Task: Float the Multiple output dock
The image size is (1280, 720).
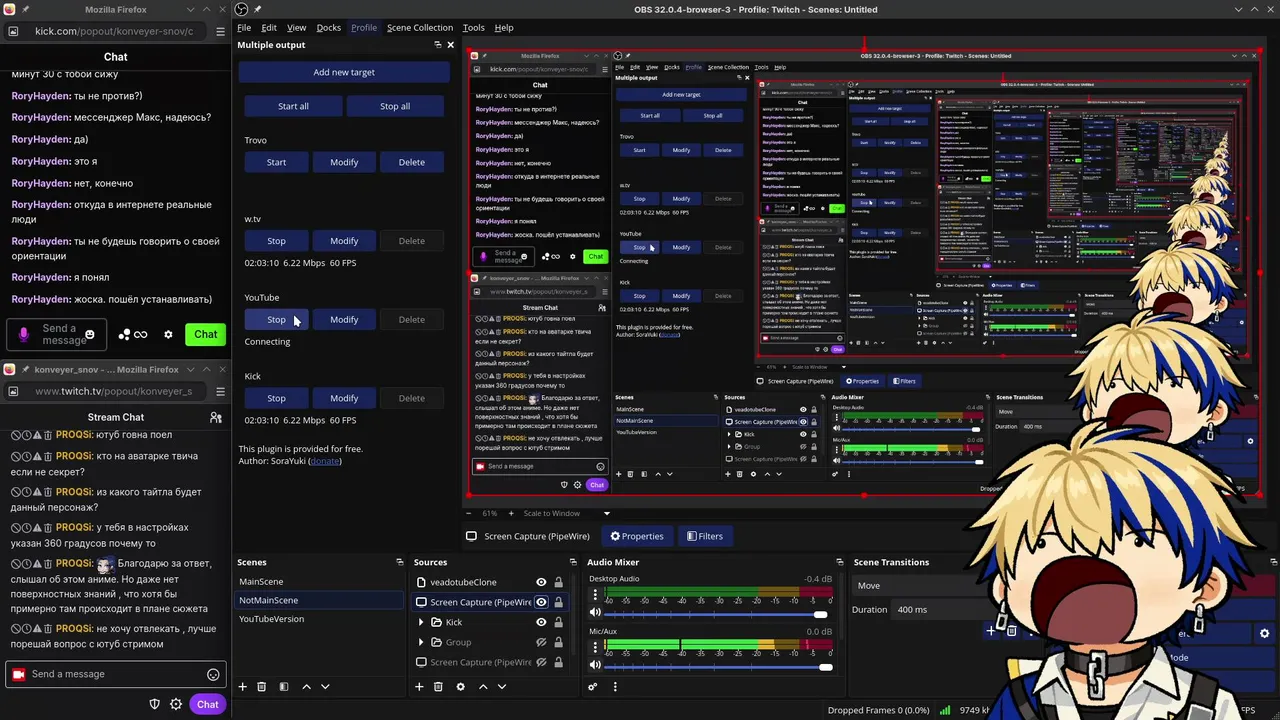Action: point(437,45)
